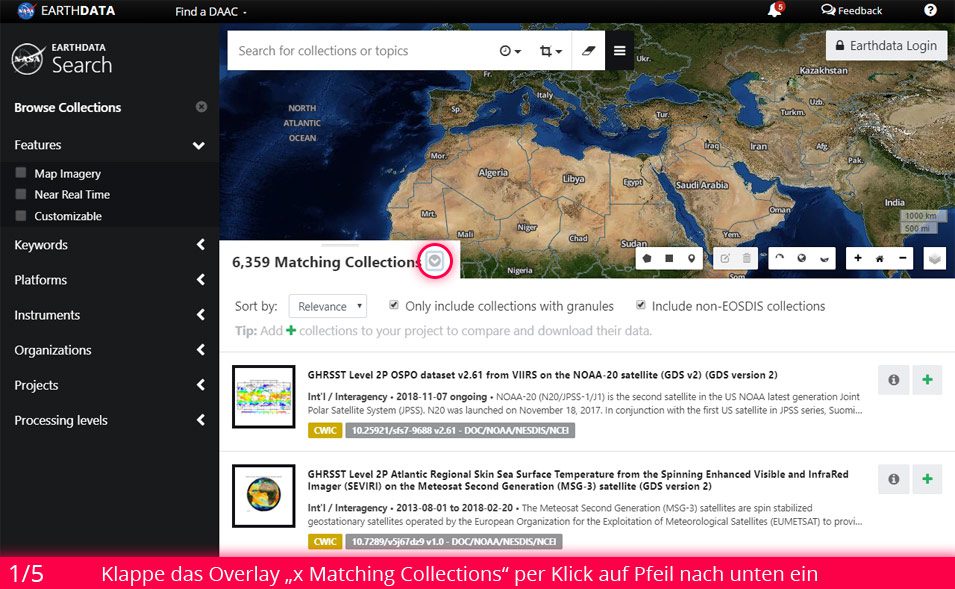Viewport: 955px width, 589px height.
Task: Open the GHRSST Atlantic Regional Skin SST title
Action: [x=578, y=480]
